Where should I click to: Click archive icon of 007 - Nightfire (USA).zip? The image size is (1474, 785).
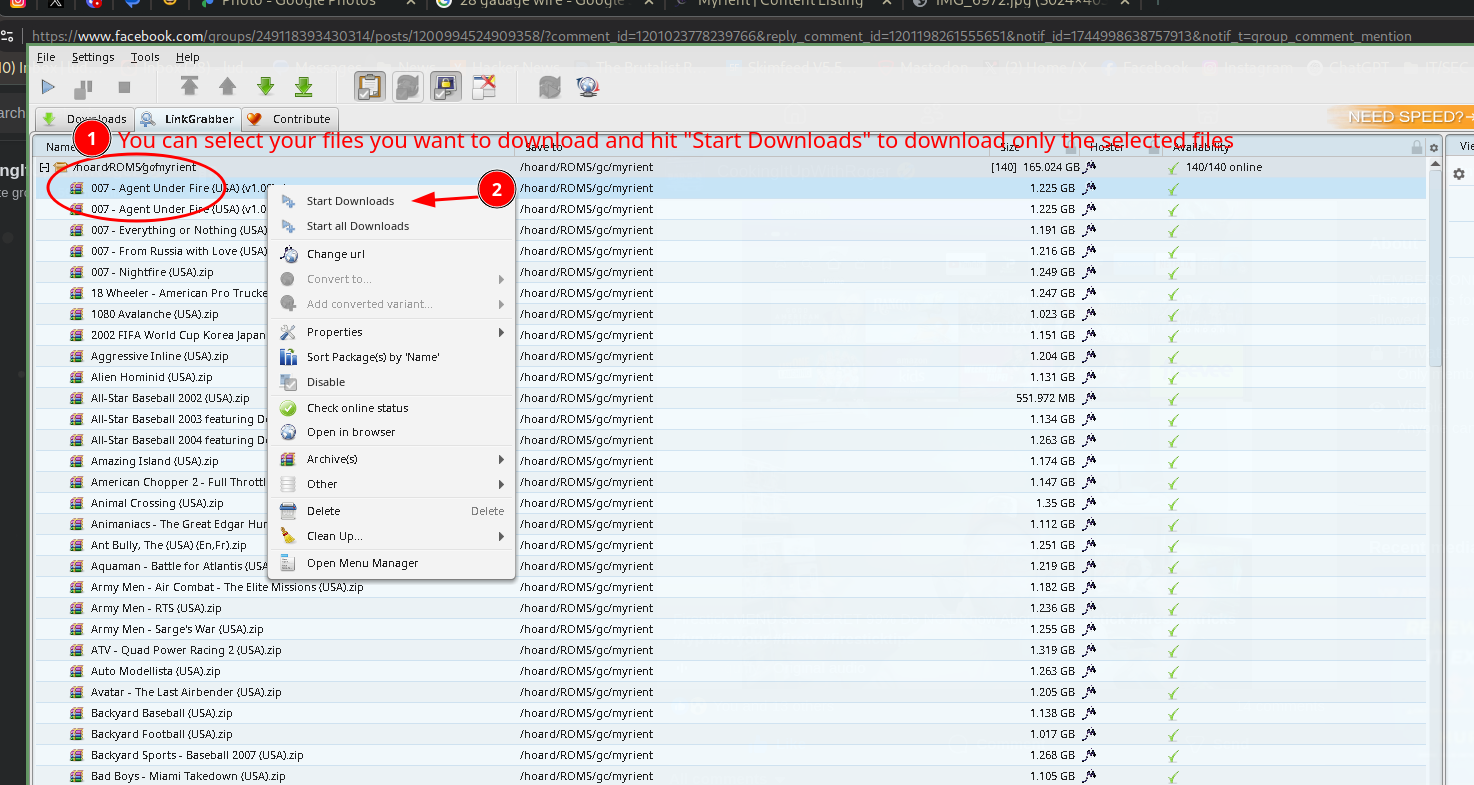point(77,272)
